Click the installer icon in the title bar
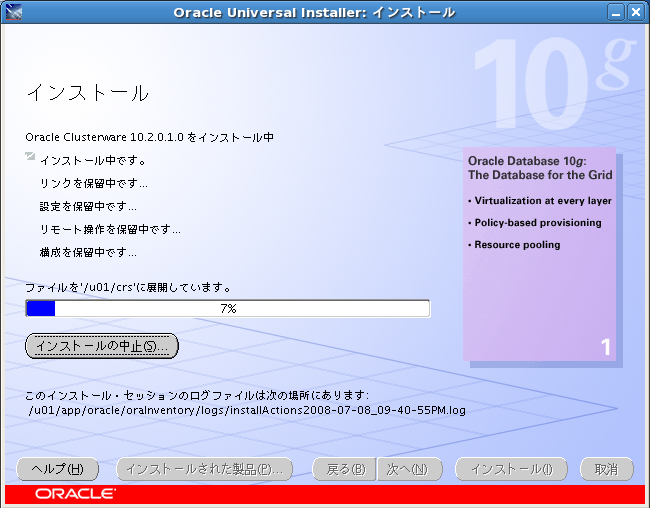 pyautogui.click(x=14, y=12)
